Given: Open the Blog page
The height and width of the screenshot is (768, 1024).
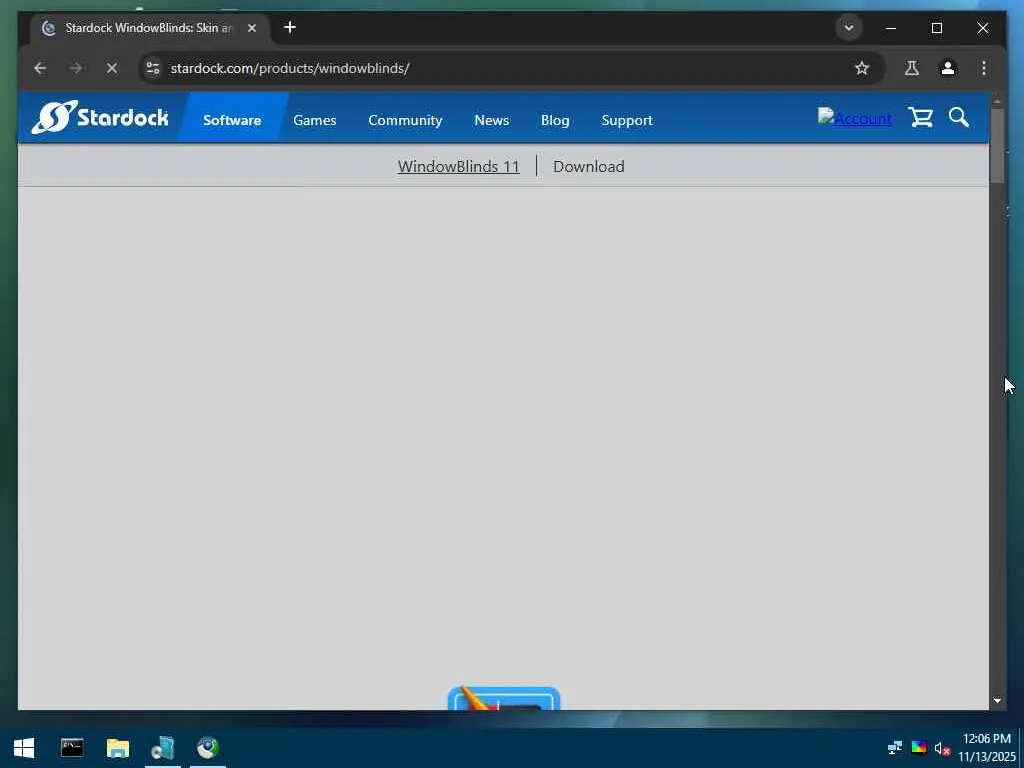Looking at the screenshot, I should 555,120.
